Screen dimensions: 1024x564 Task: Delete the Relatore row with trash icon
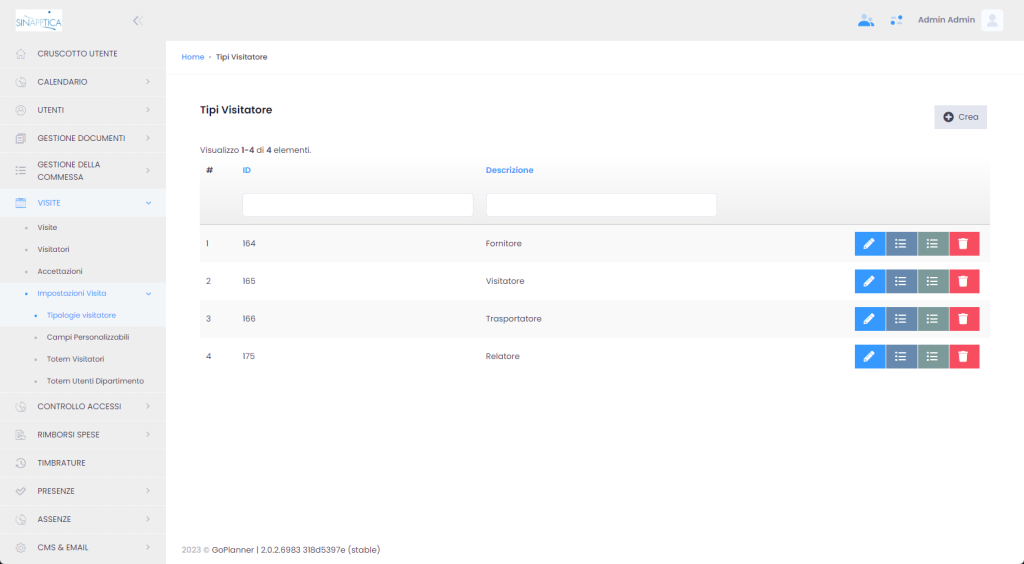pos(964,356)
